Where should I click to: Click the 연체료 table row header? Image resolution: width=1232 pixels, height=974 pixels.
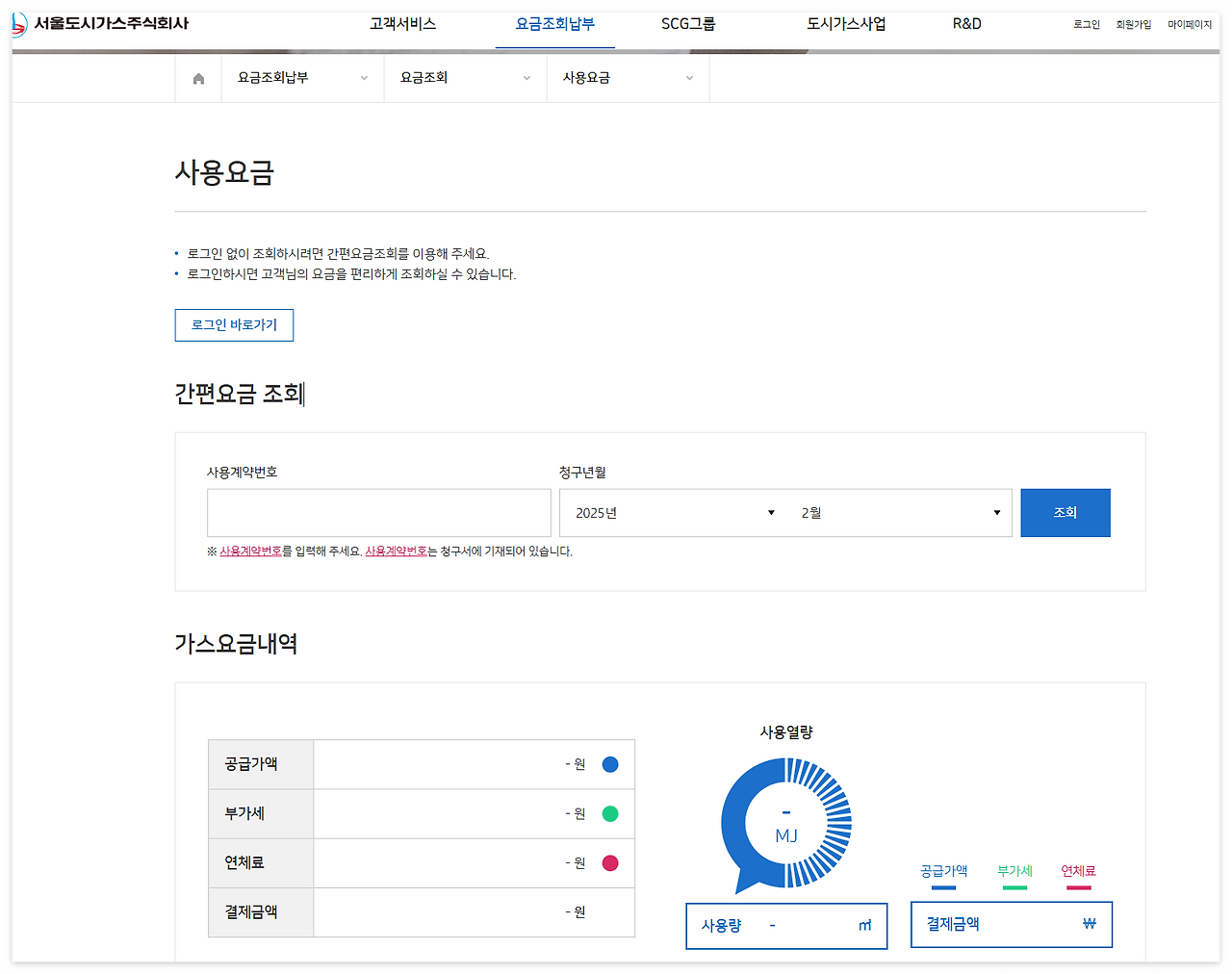261,863
